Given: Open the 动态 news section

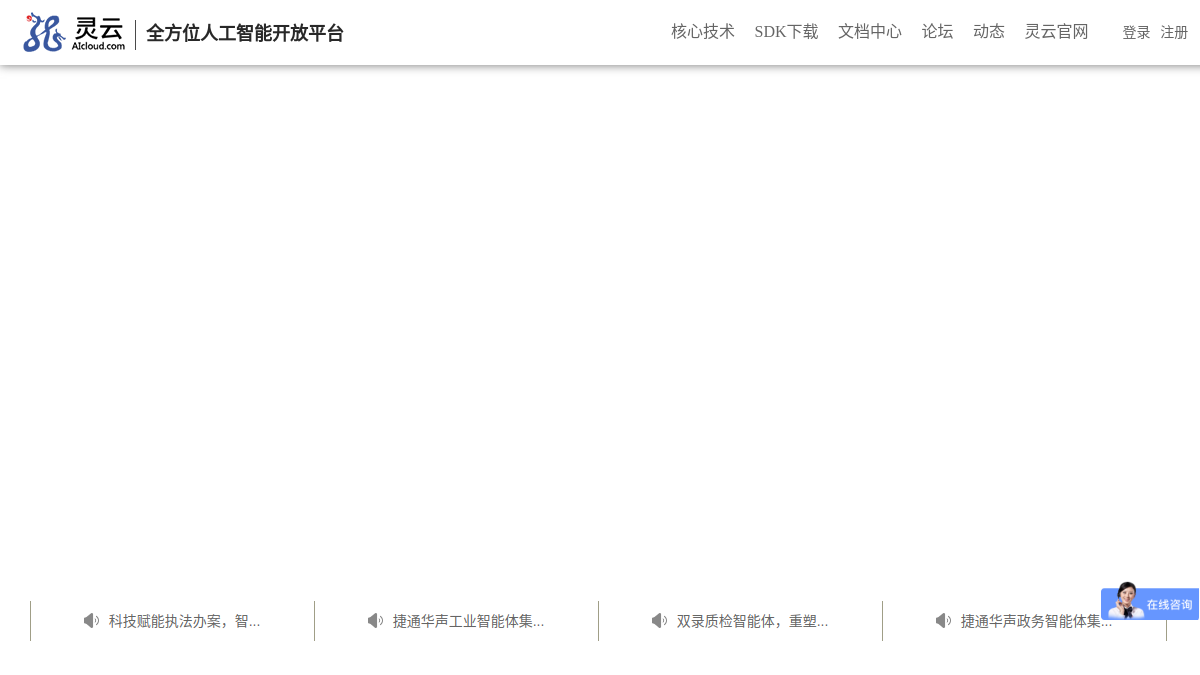Looking at the screenshot, I should pos(989,32).
